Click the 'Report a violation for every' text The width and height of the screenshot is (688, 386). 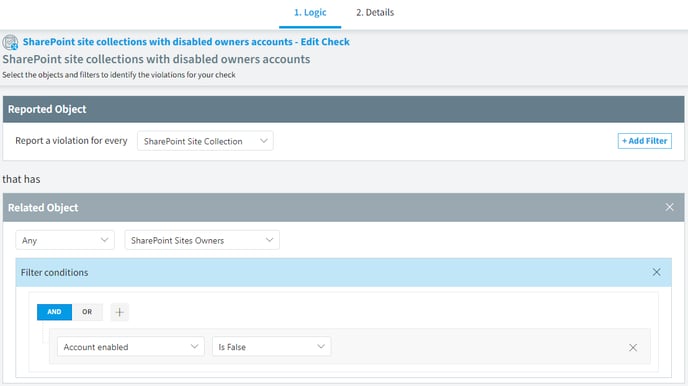(71, 141)
